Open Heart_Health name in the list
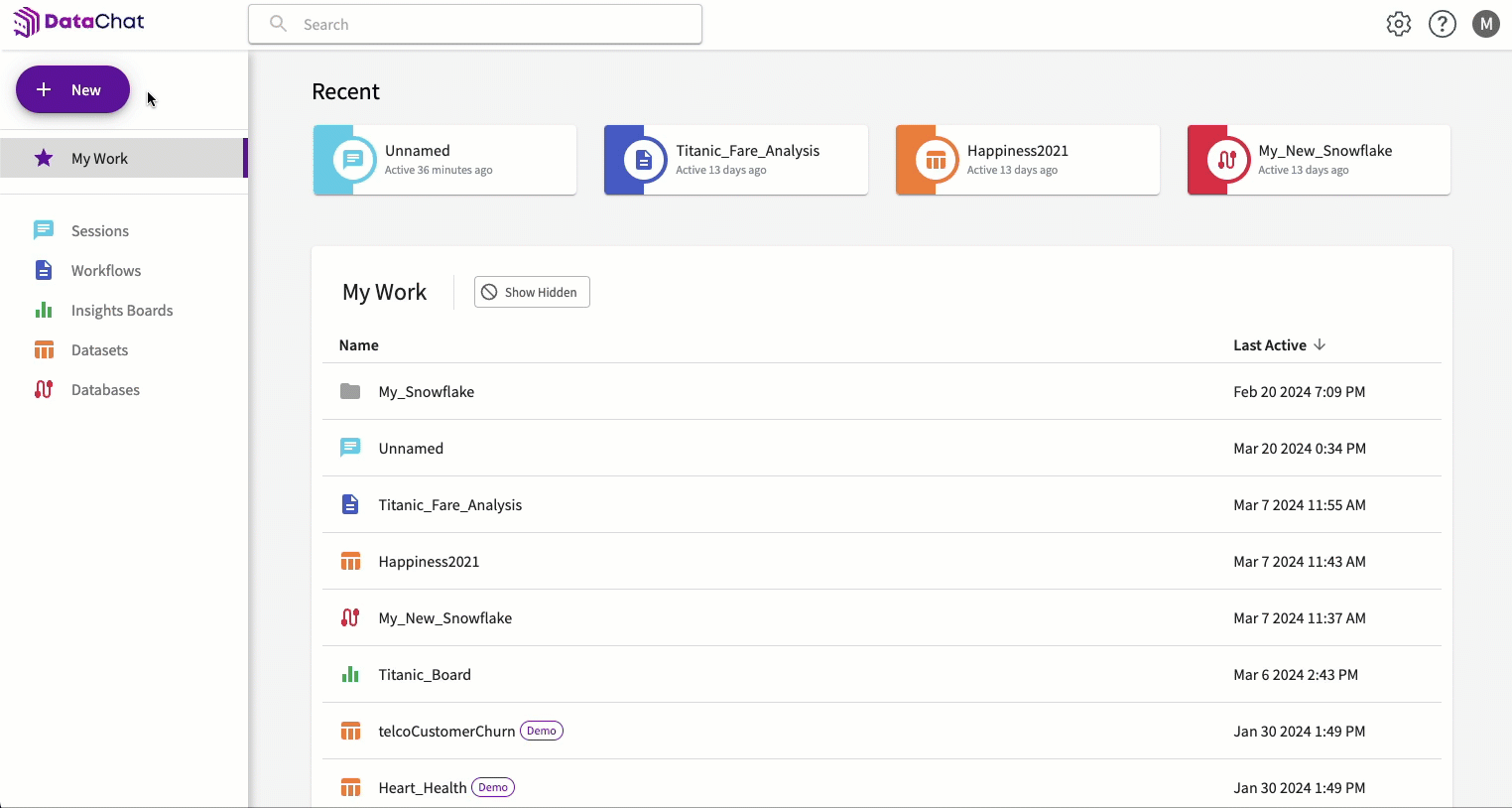This screenshot has width=1512, height=808. (x=423, y=787)
